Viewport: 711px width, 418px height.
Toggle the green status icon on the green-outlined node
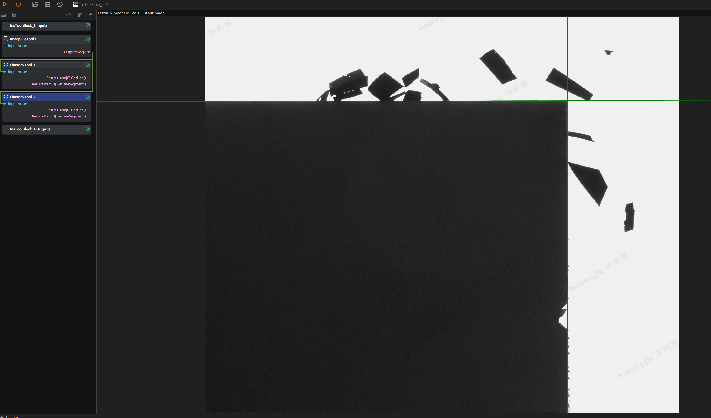(x=88, y=65)
